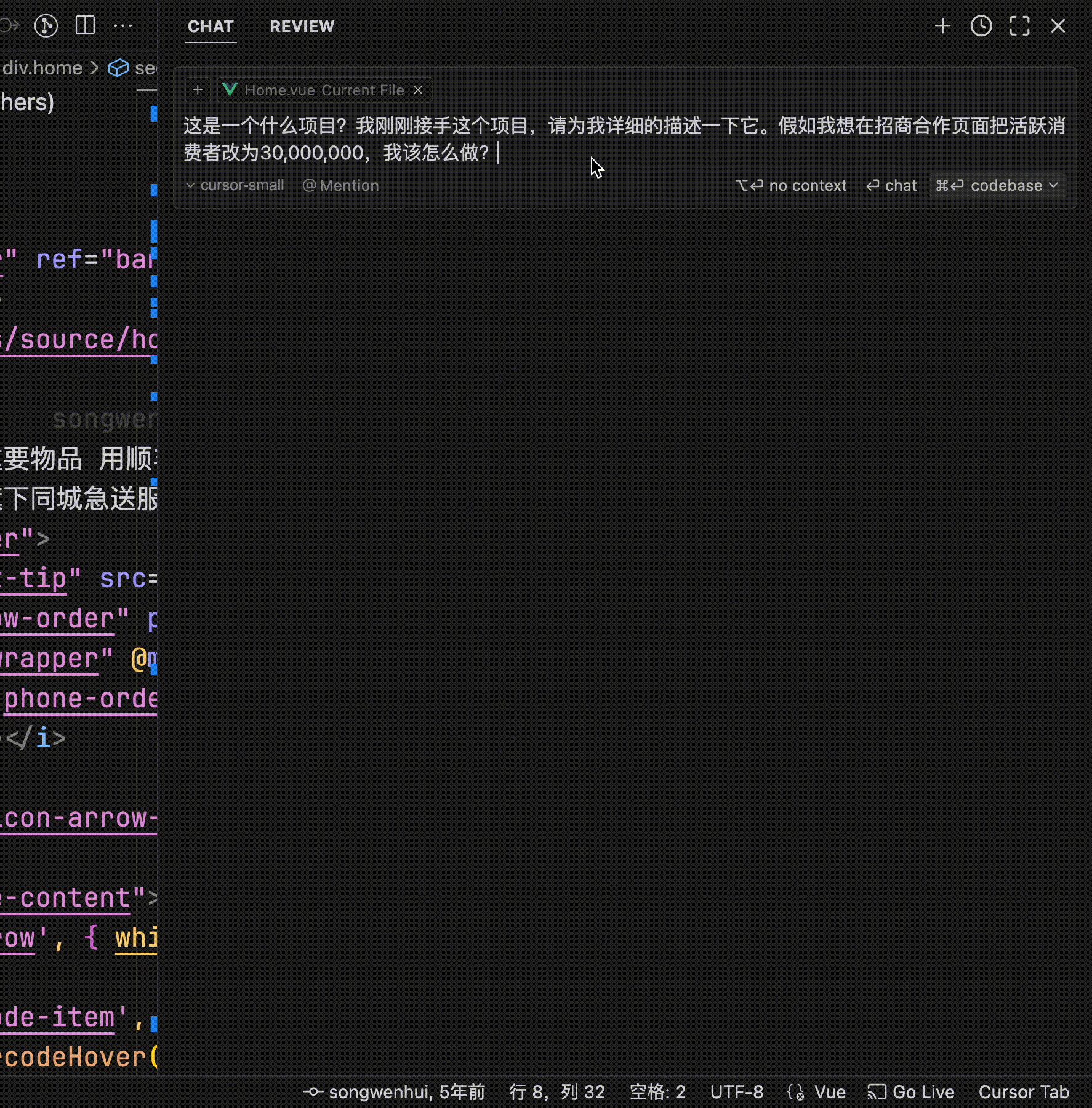Viewport: 1092px width, 1108px height.
Task: Send message using chat button
Action: click(891, 185)
